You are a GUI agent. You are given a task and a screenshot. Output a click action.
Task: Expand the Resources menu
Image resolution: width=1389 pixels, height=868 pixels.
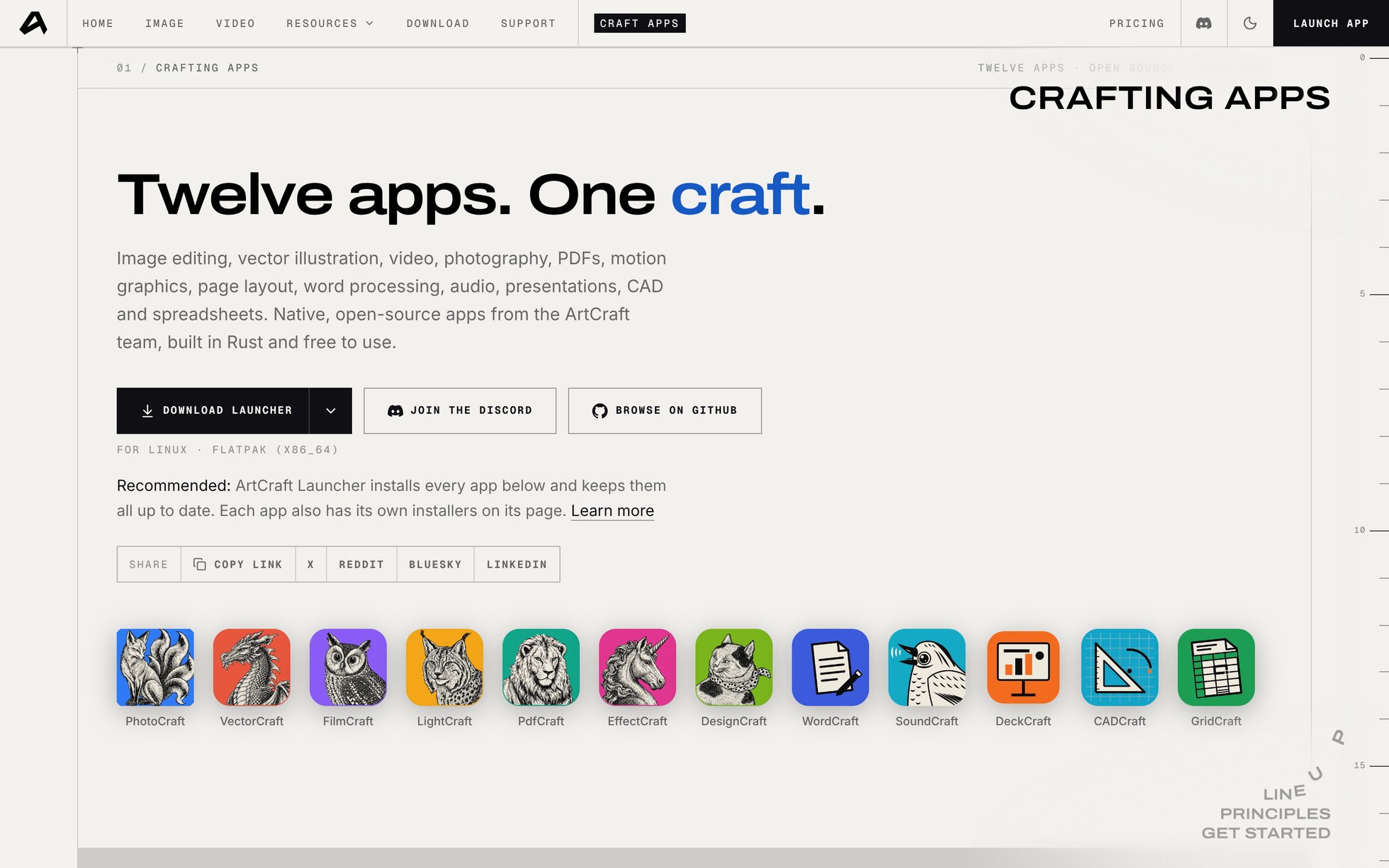pos(330,23)
